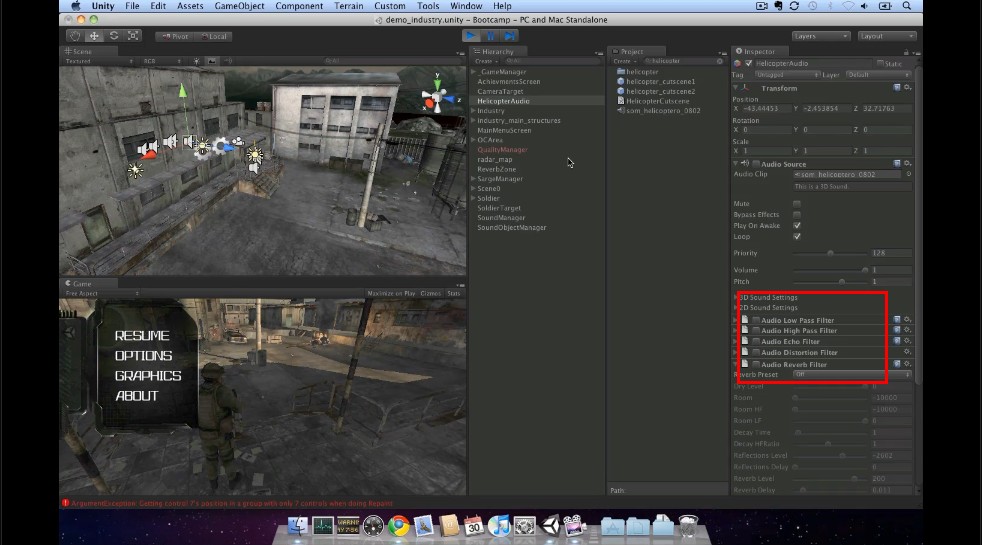
Task: Expand the Industry hierarchy item
Action: click(473, 110)
